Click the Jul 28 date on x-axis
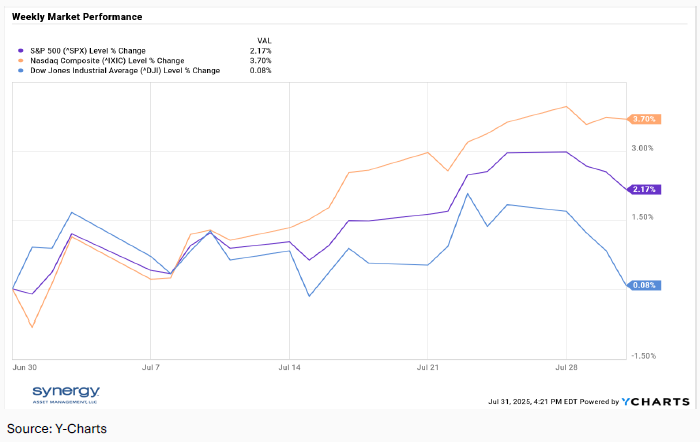 pos(567,367)
